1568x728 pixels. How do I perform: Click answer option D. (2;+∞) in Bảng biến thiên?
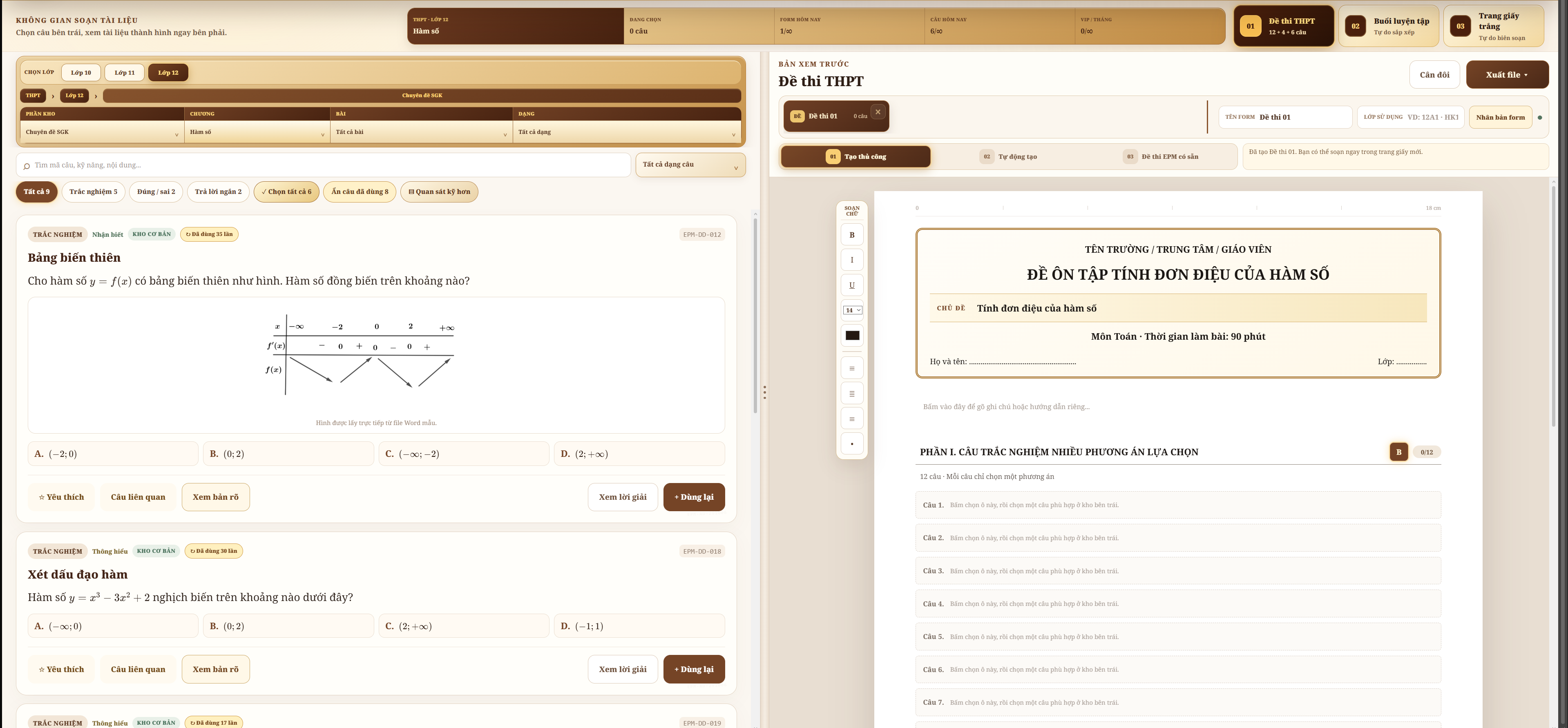639,454
